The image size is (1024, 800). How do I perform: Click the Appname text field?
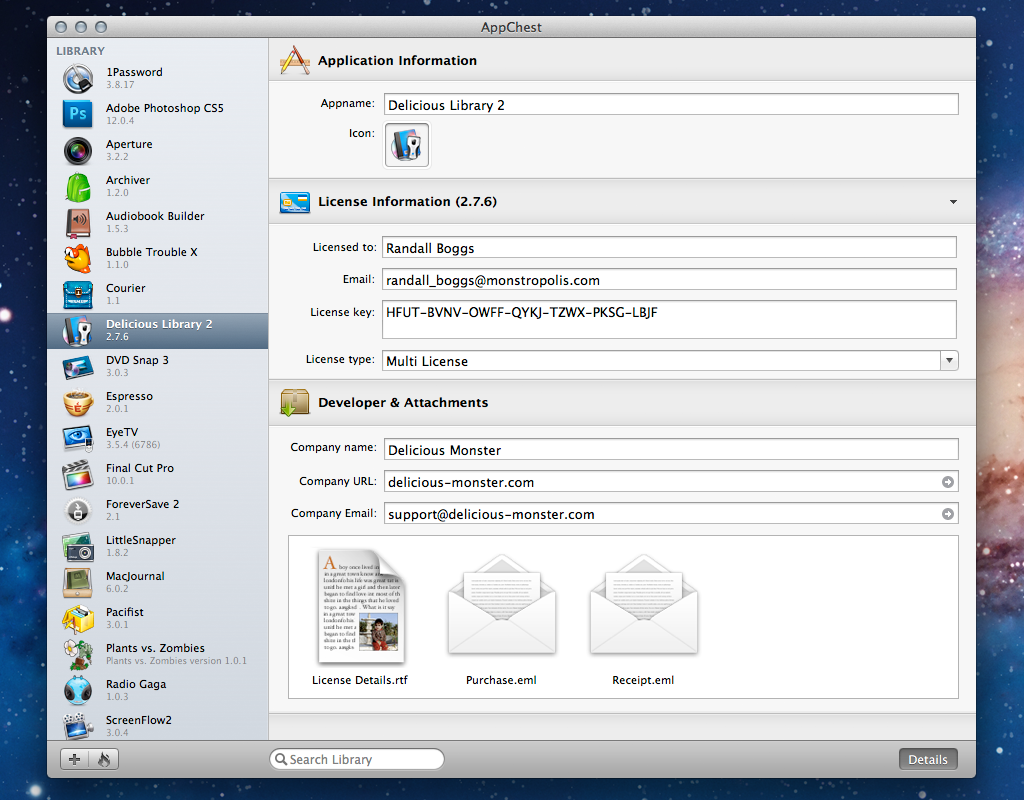(671, 104)
